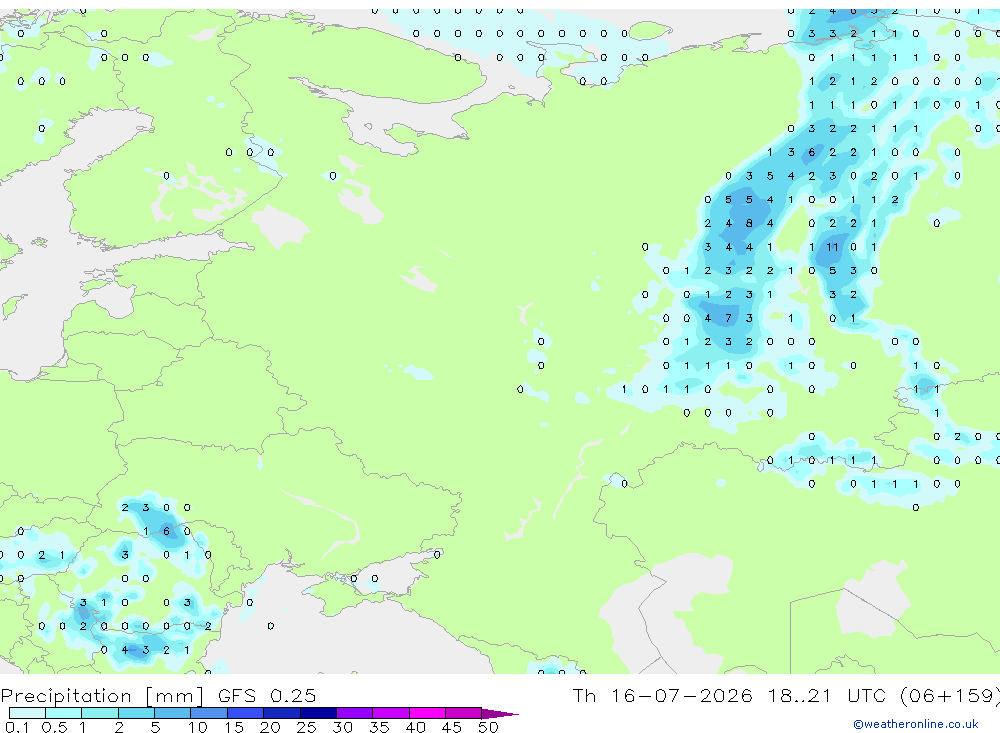Click the magenta swatch between 40 and 45
The height and width of the screenshot is (733, 1000).
[x=427, y=713]
